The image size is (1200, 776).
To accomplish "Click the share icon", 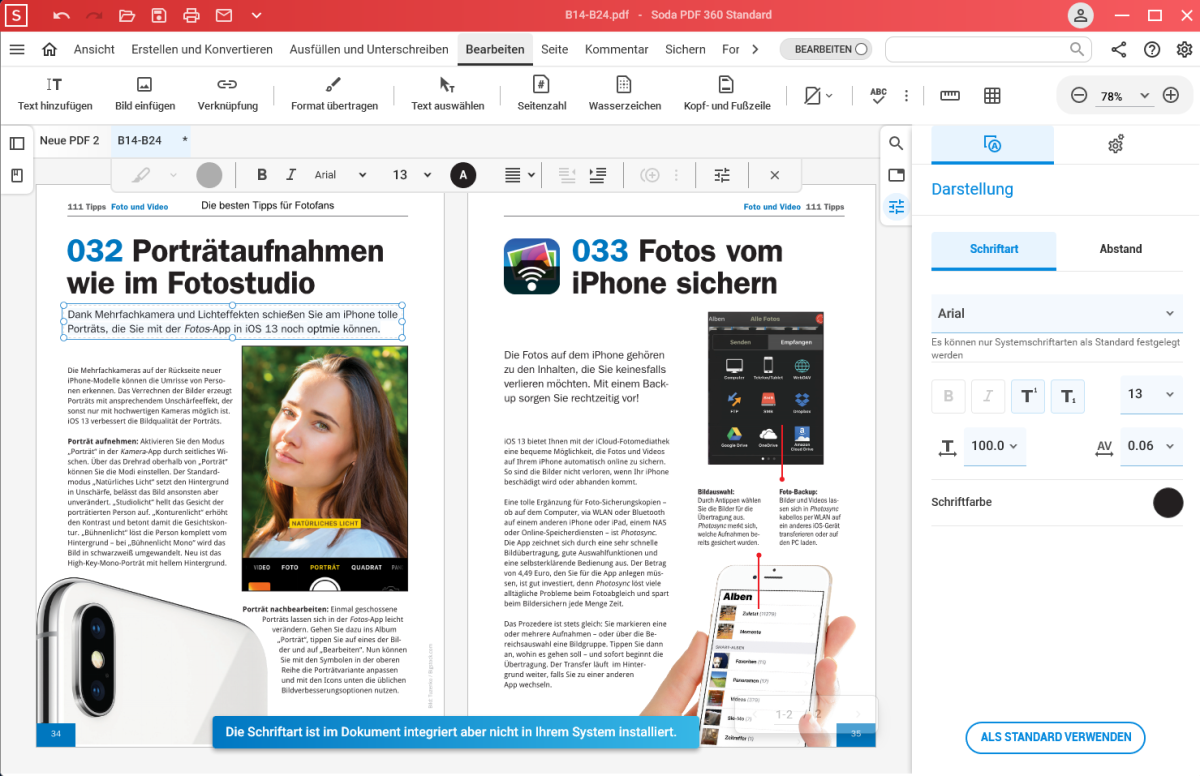I will click(1119, 49).
